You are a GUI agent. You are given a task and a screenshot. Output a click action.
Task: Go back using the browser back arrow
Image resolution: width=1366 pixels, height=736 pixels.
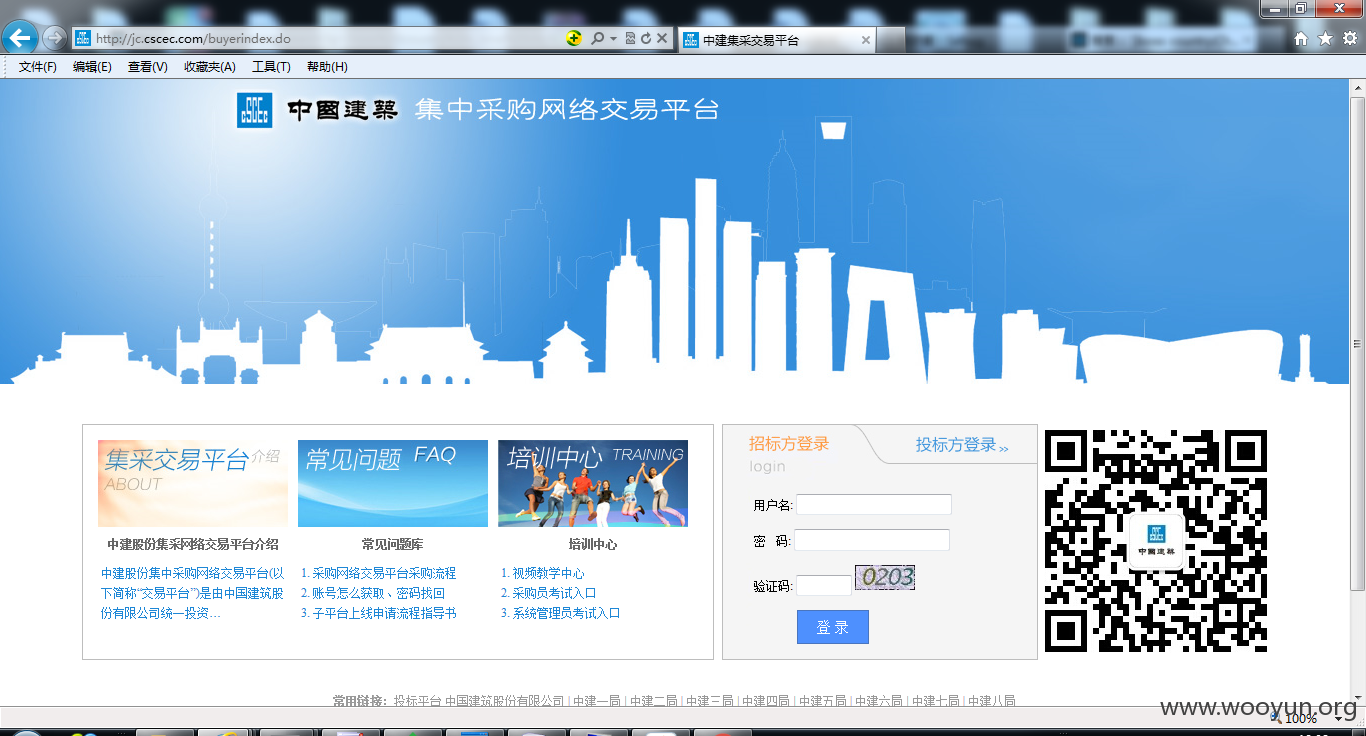(x=20, y=38)
